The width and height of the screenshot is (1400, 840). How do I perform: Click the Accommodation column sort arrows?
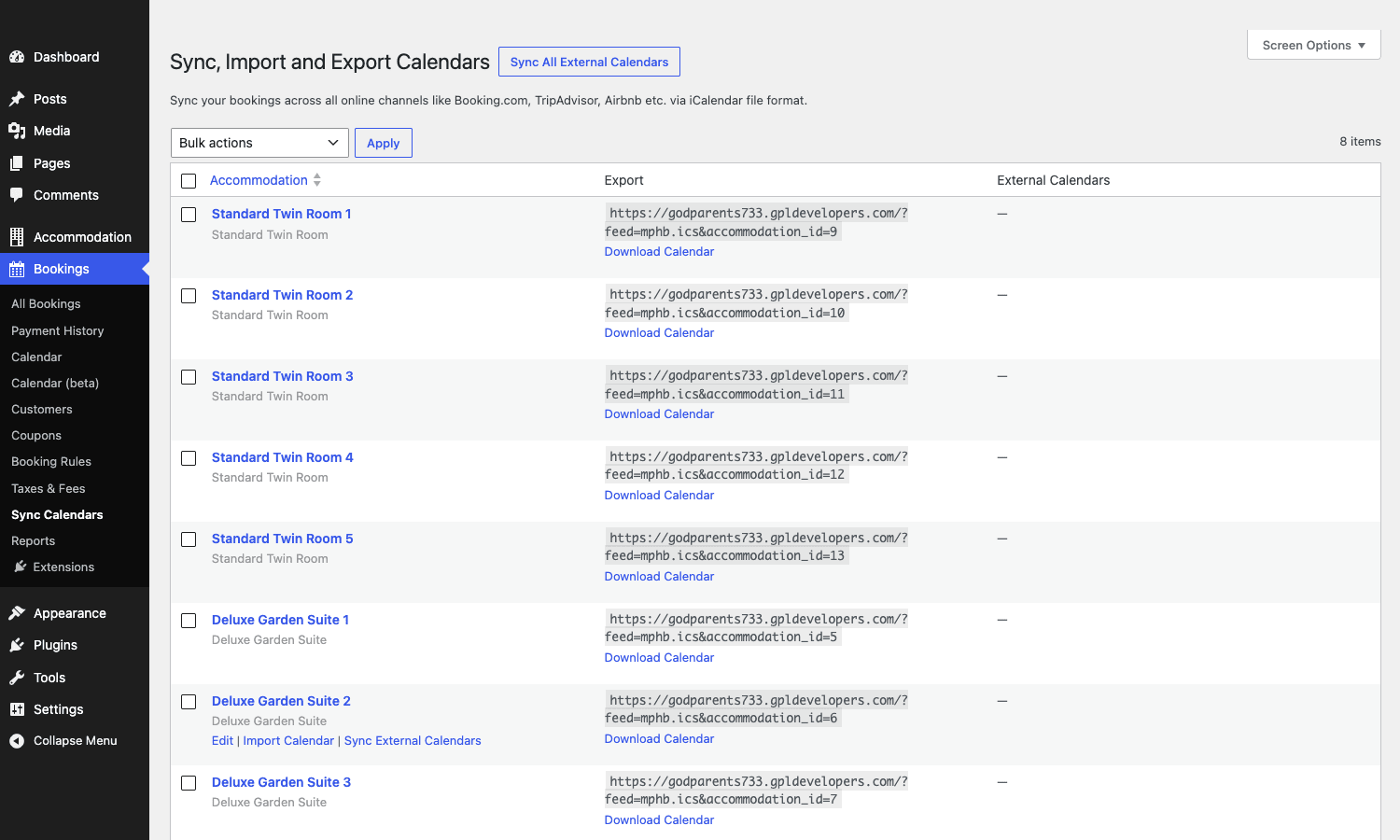pos(317,180)
